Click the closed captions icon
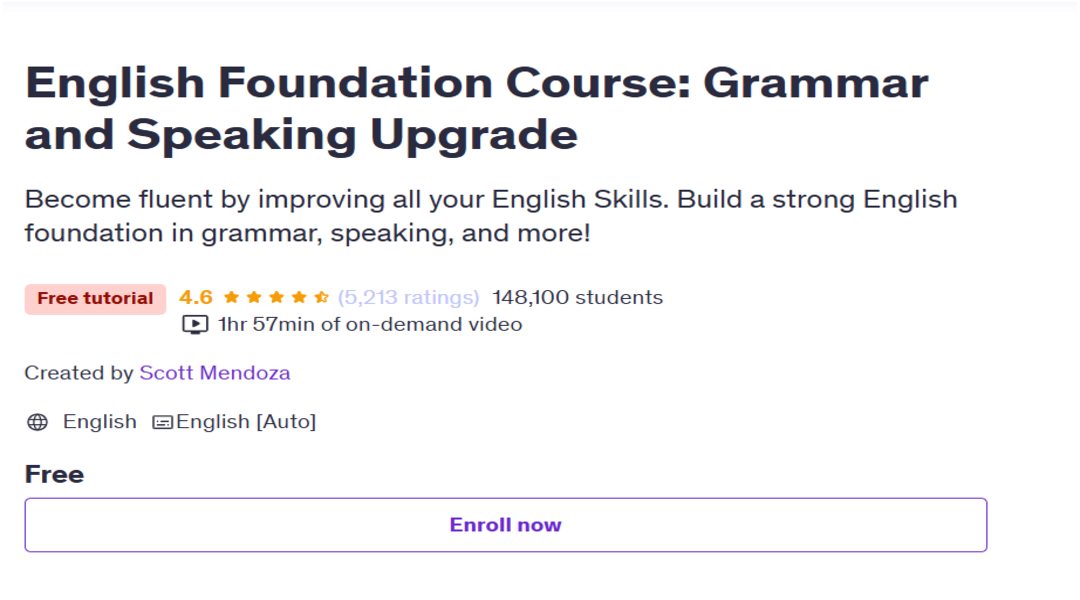The height and width of the screenshot is (600, 1080). tap(163, 422)
